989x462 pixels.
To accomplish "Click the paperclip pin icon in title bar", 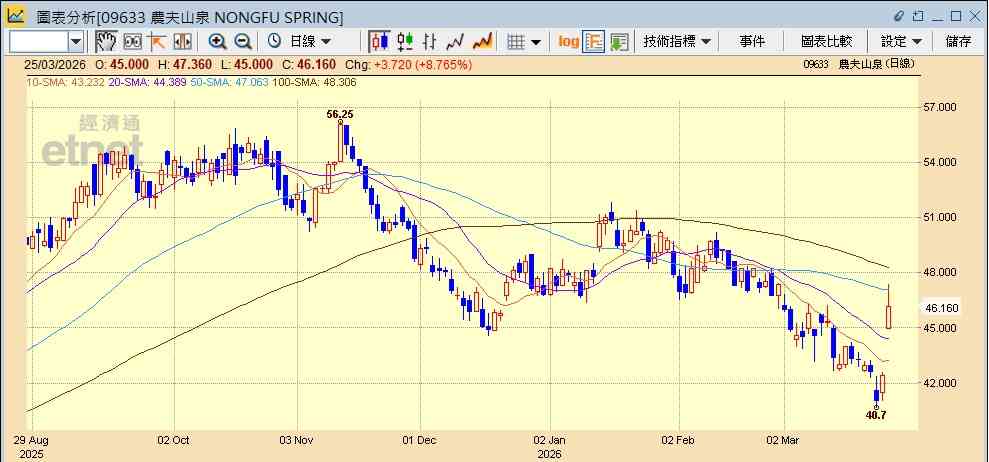I will point(899,15).
